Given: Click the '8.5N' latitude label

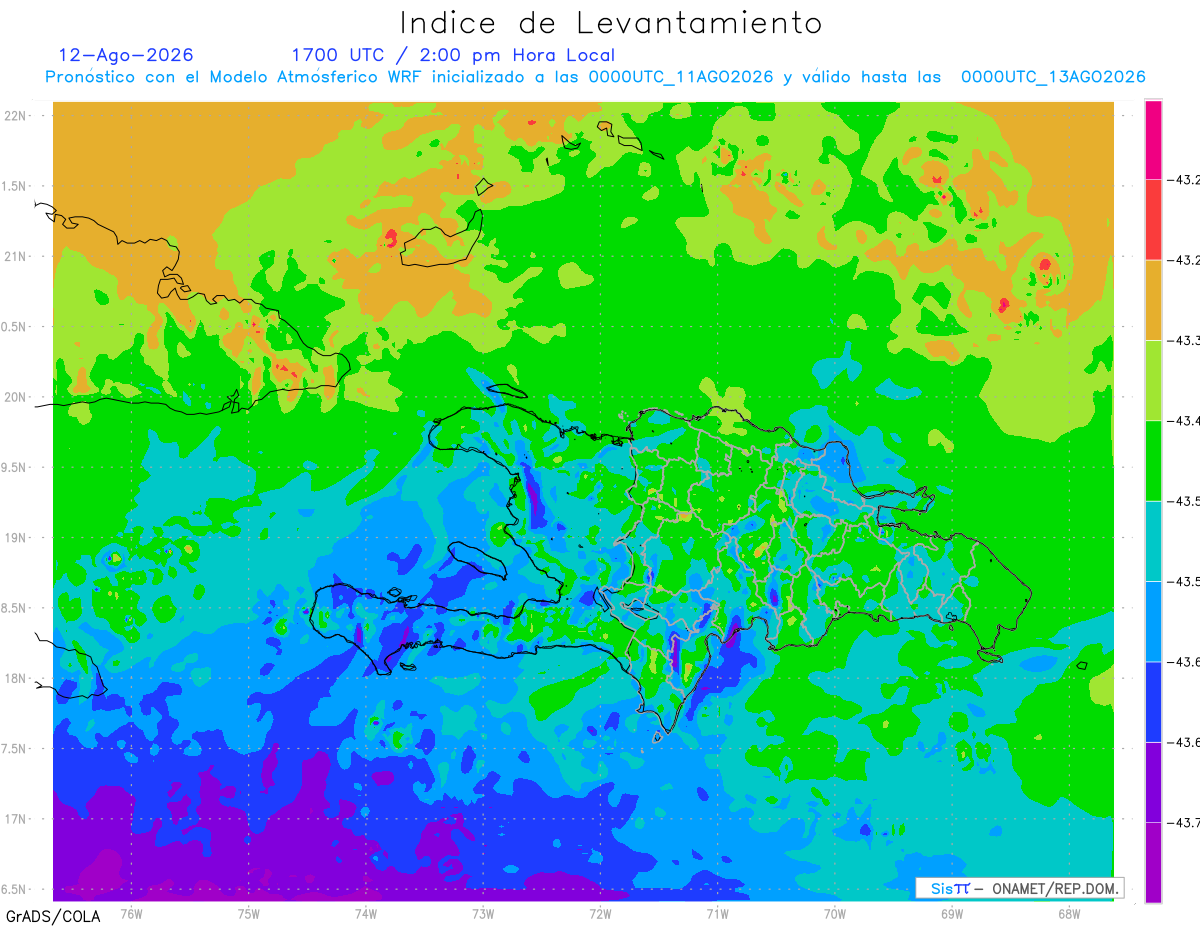Looking at the screenshot, I should click(x=14, y=608).
